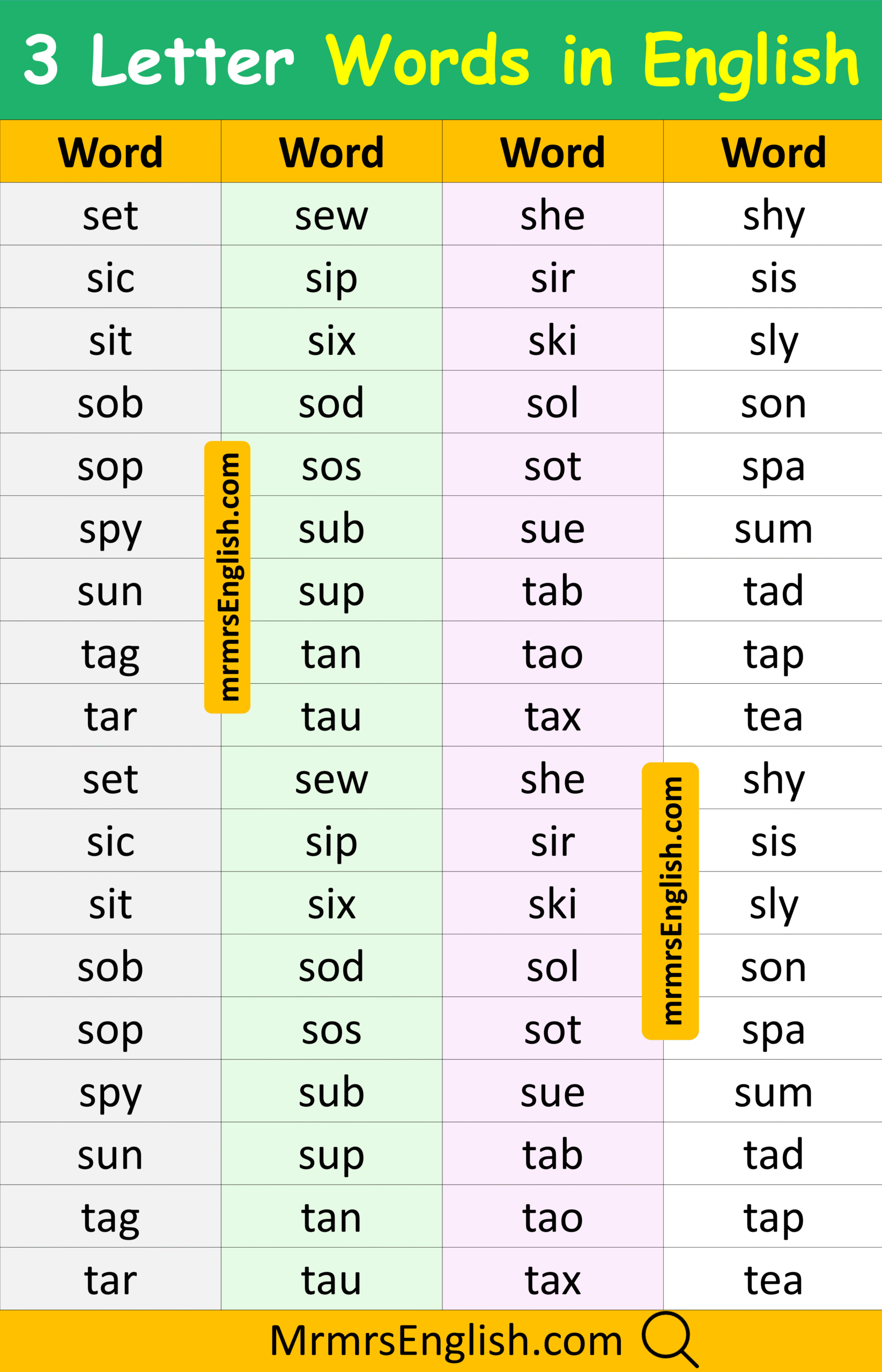Click the last "tau" cell in the table

(331, 1280)
